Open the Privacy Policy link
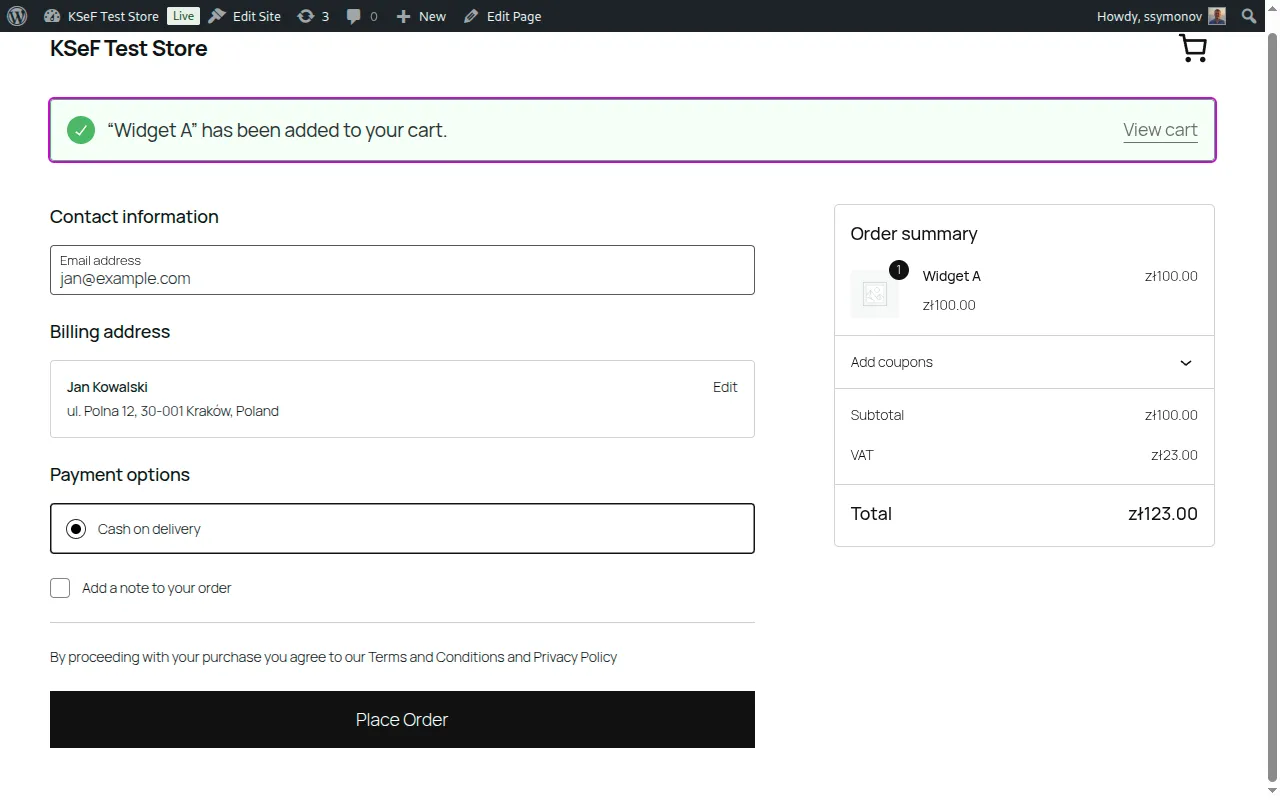1280x800 pixels. pyautogui.click(x=575, y=657)
